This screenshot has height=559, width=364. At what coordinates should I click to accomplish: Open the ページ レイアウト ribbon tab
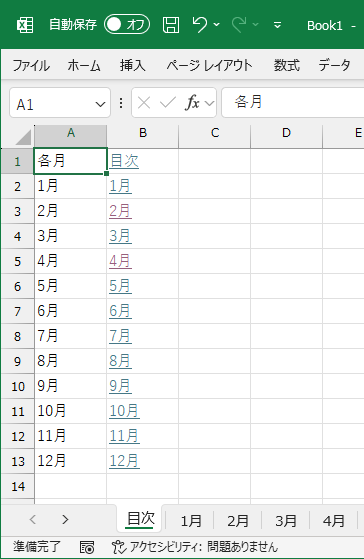click(209, 66)
